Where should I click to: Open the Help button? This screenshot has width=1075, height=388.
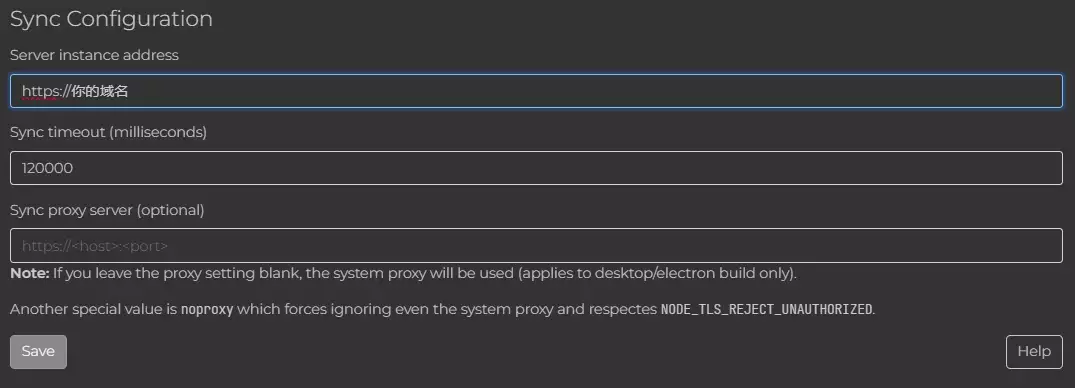pyautogui.click(x=1034, y=352)
